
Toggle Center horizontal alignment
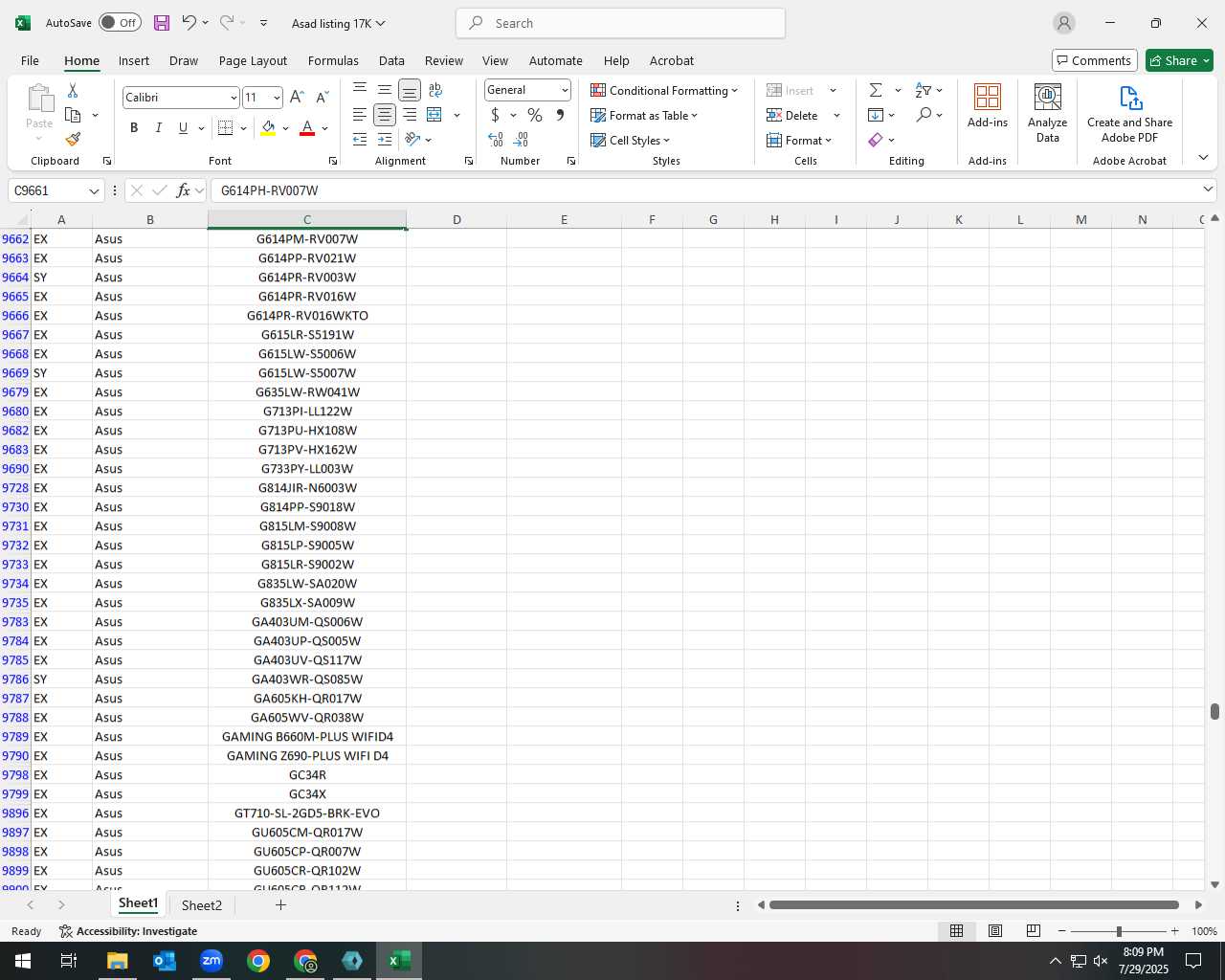click(385, 115)
